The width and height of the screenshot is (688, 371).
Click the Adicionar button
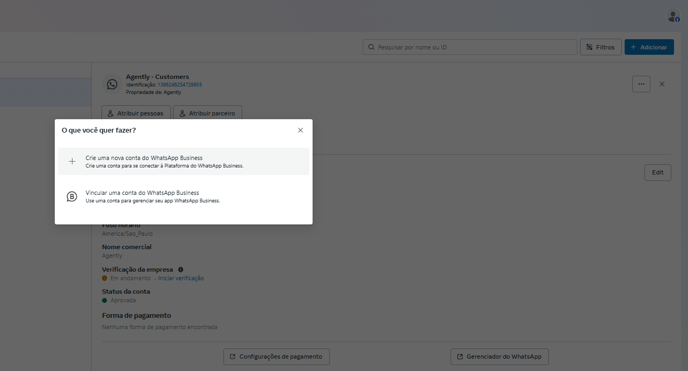649,47
